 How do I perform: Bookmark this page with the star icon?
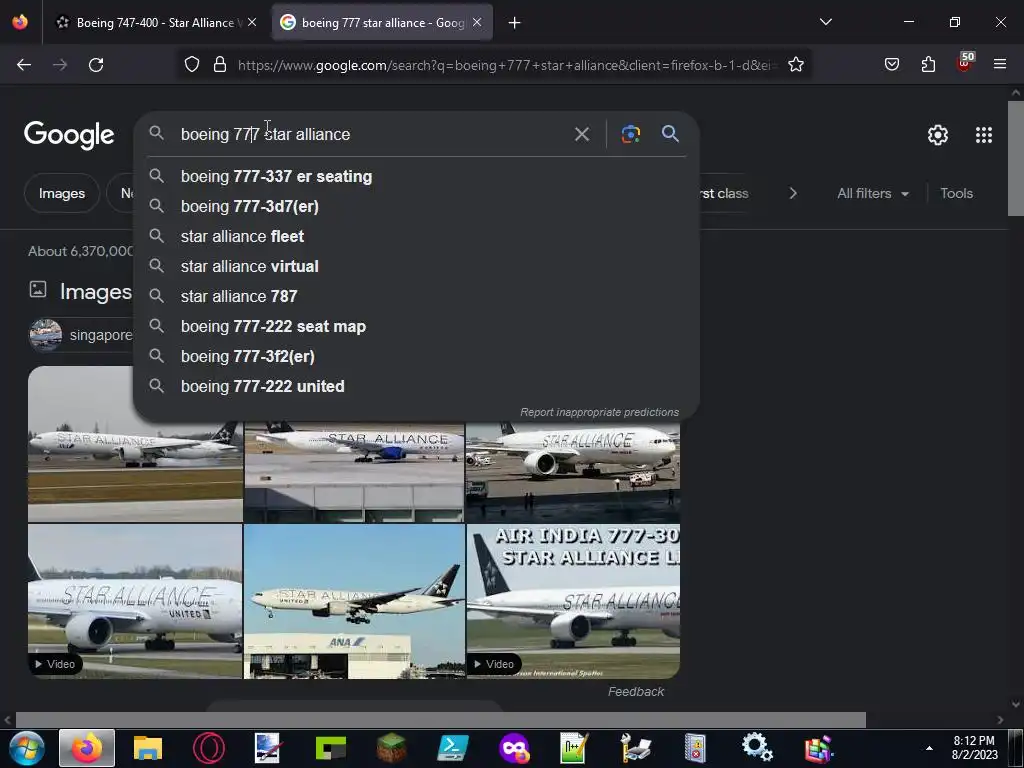coord(795,65)
